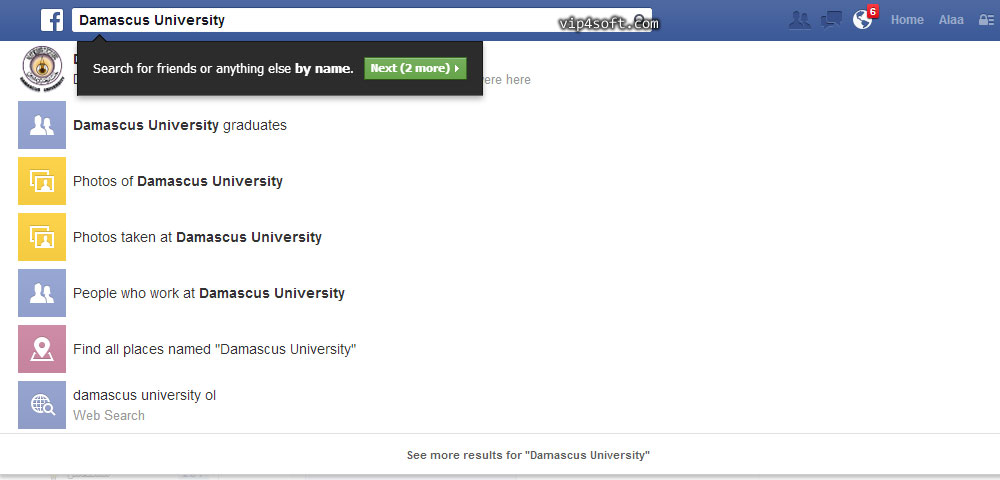Open the messages icon

pos(831,20)
